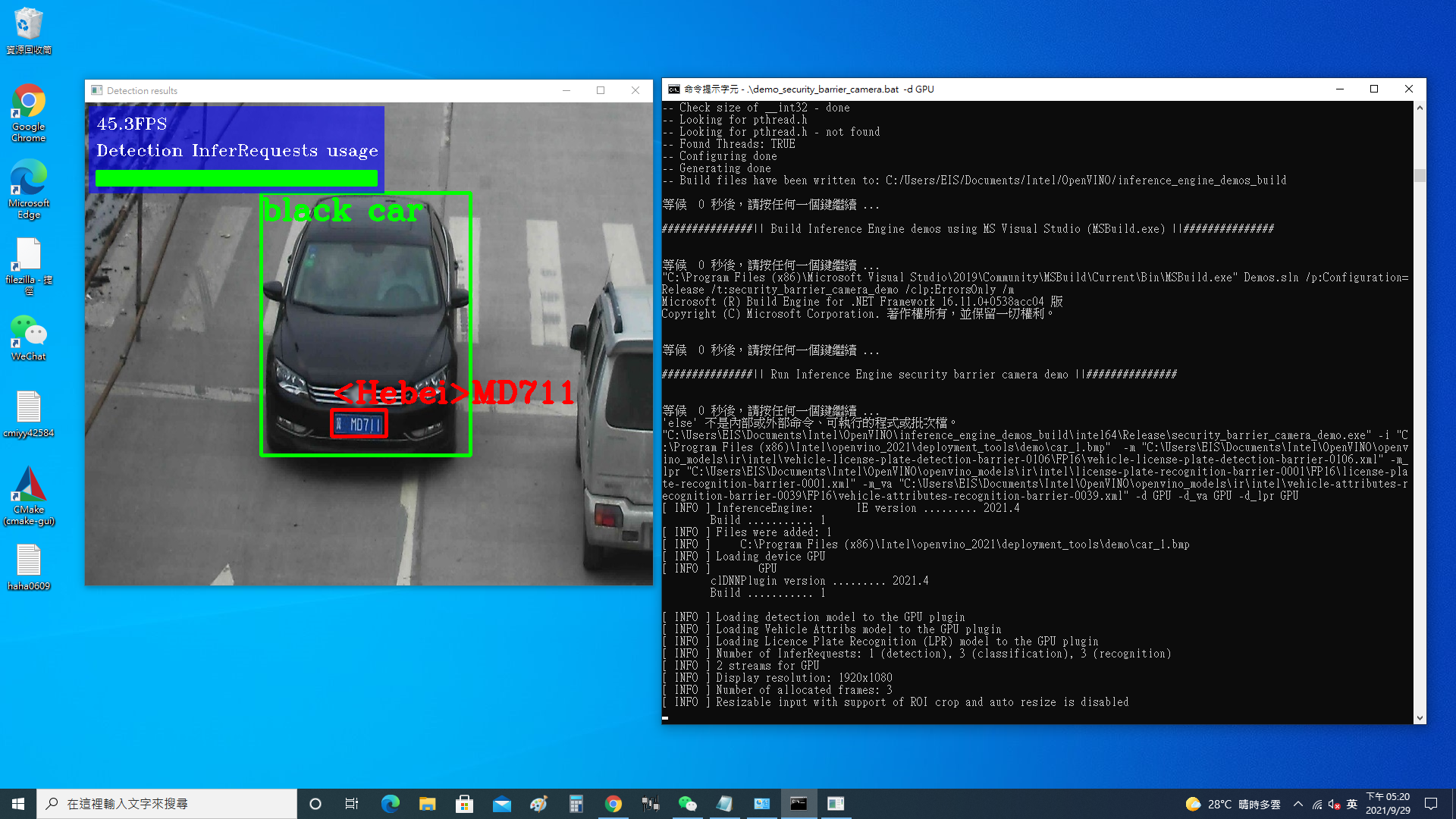This screenshot has height=819, width=1456.
Task: Open the Windows Start menu
Action: click(18, 804)
